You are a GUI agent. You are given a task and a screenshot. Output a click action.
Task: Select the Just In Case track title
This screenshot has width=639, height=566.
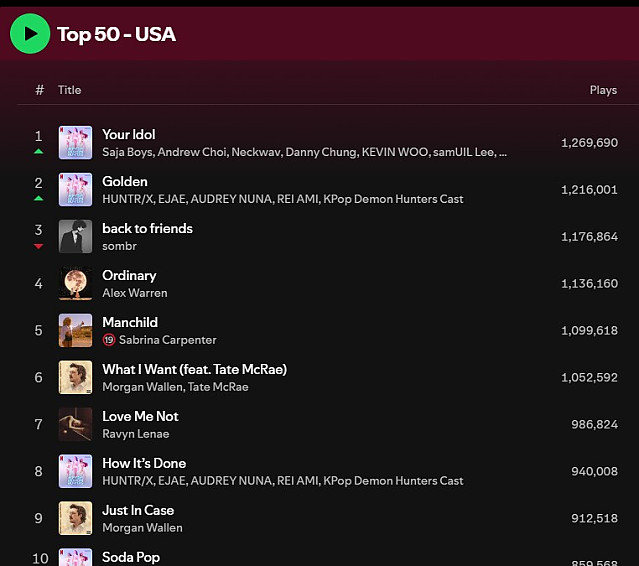(x=138, y=510)
